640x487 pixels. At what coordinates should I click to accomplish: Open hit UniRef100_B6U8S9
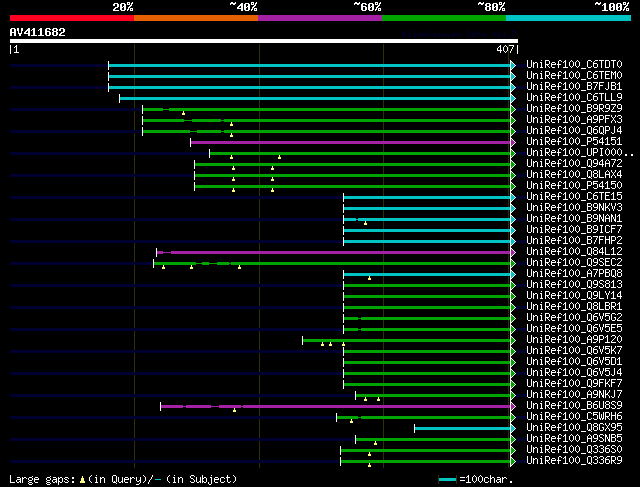coord(574,406)
